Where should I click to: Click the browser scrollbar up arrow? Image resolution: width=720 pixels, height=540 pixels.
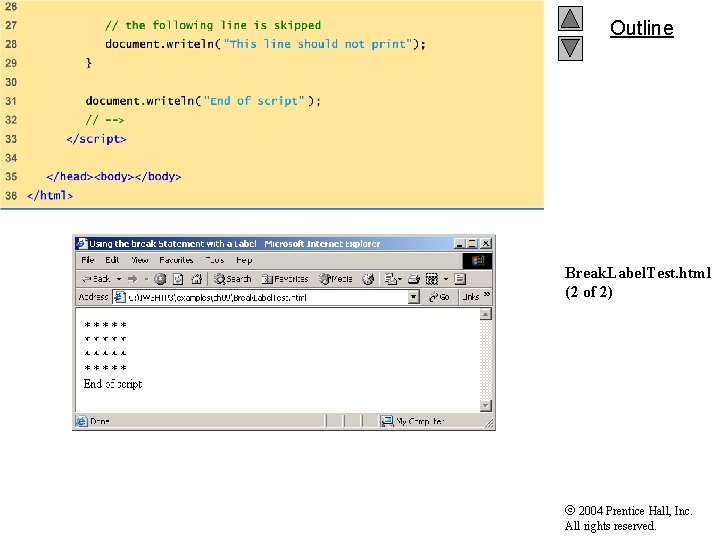pyautogui.click(x=485, y=314)
